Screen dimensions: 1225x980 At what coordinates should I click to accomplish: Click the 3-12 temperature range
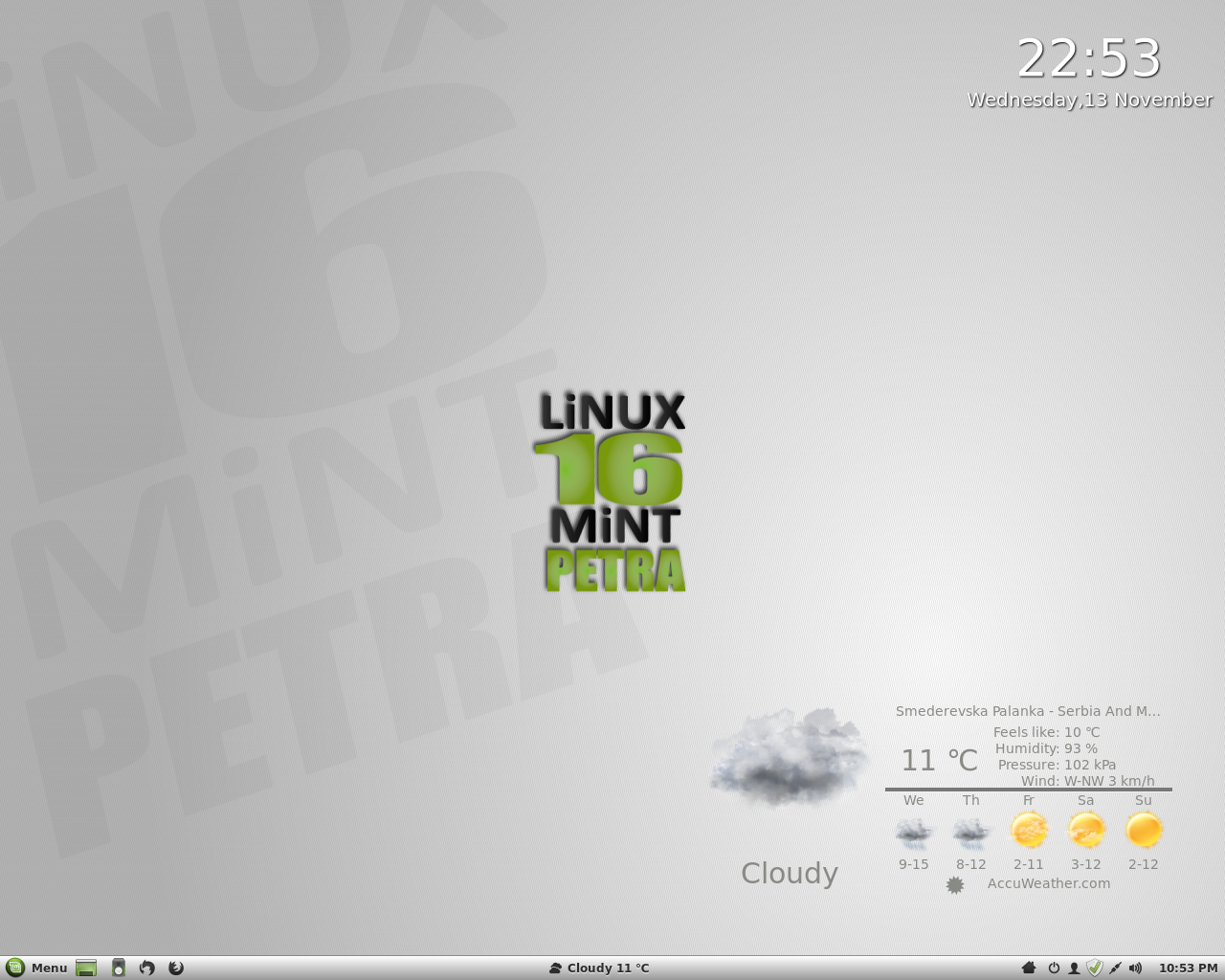(x=1086, y=864)
